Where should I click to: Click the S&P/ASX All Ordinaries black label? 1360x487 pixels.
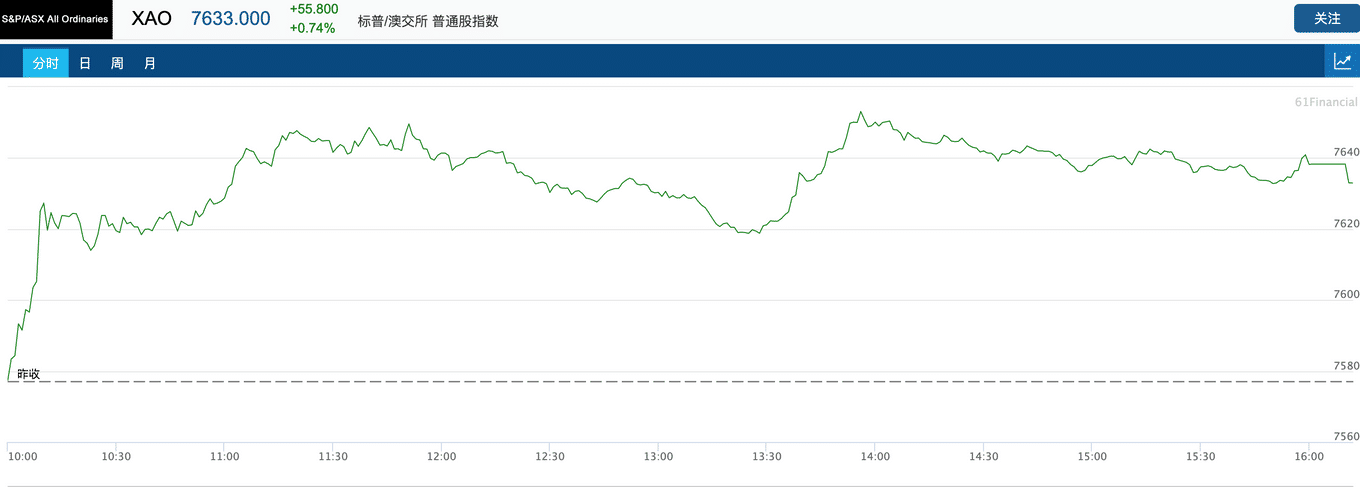click(56, 19)
